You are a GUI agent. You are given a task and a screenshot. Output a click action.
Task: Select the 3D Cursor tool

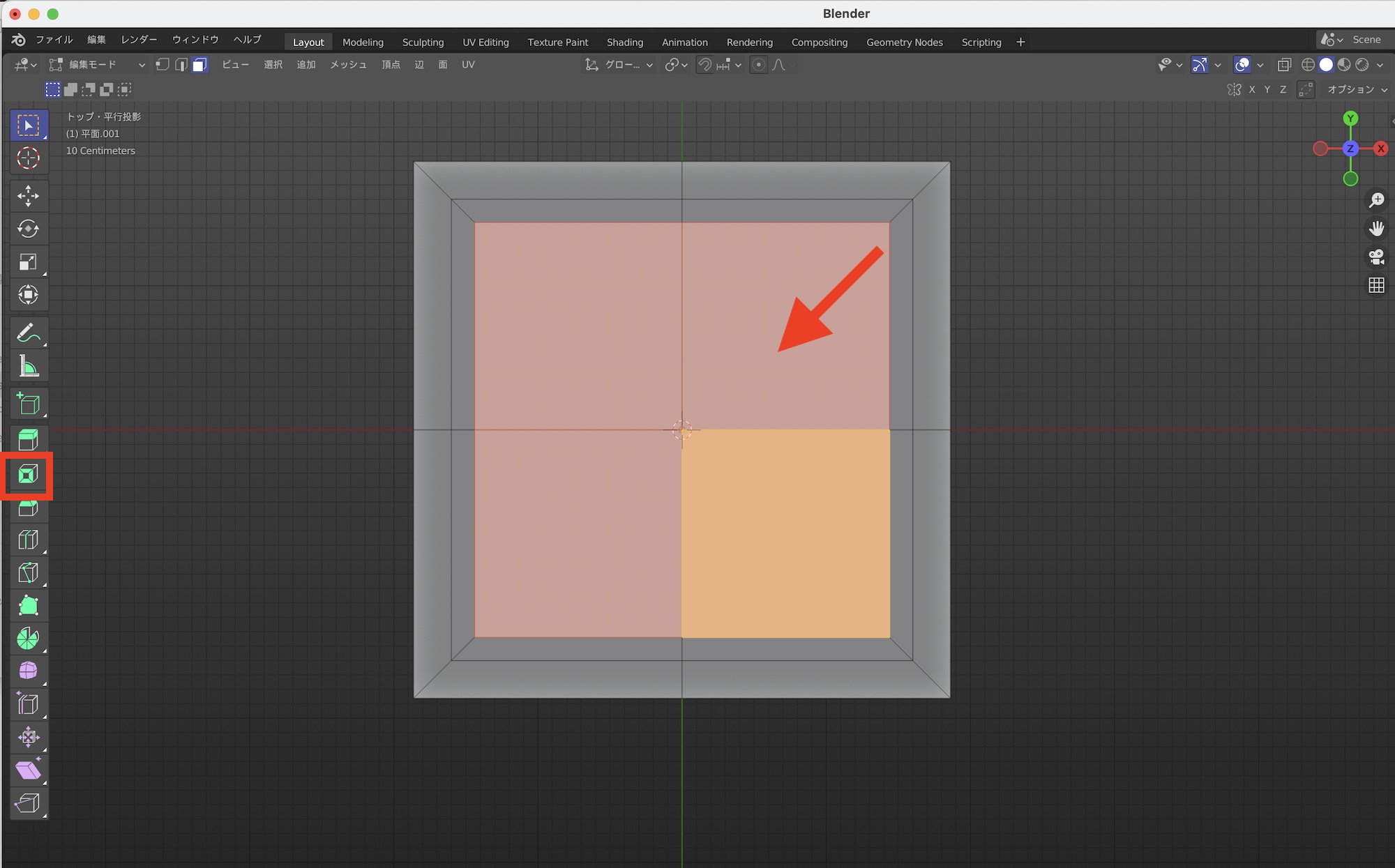click(x=28, y=158)
